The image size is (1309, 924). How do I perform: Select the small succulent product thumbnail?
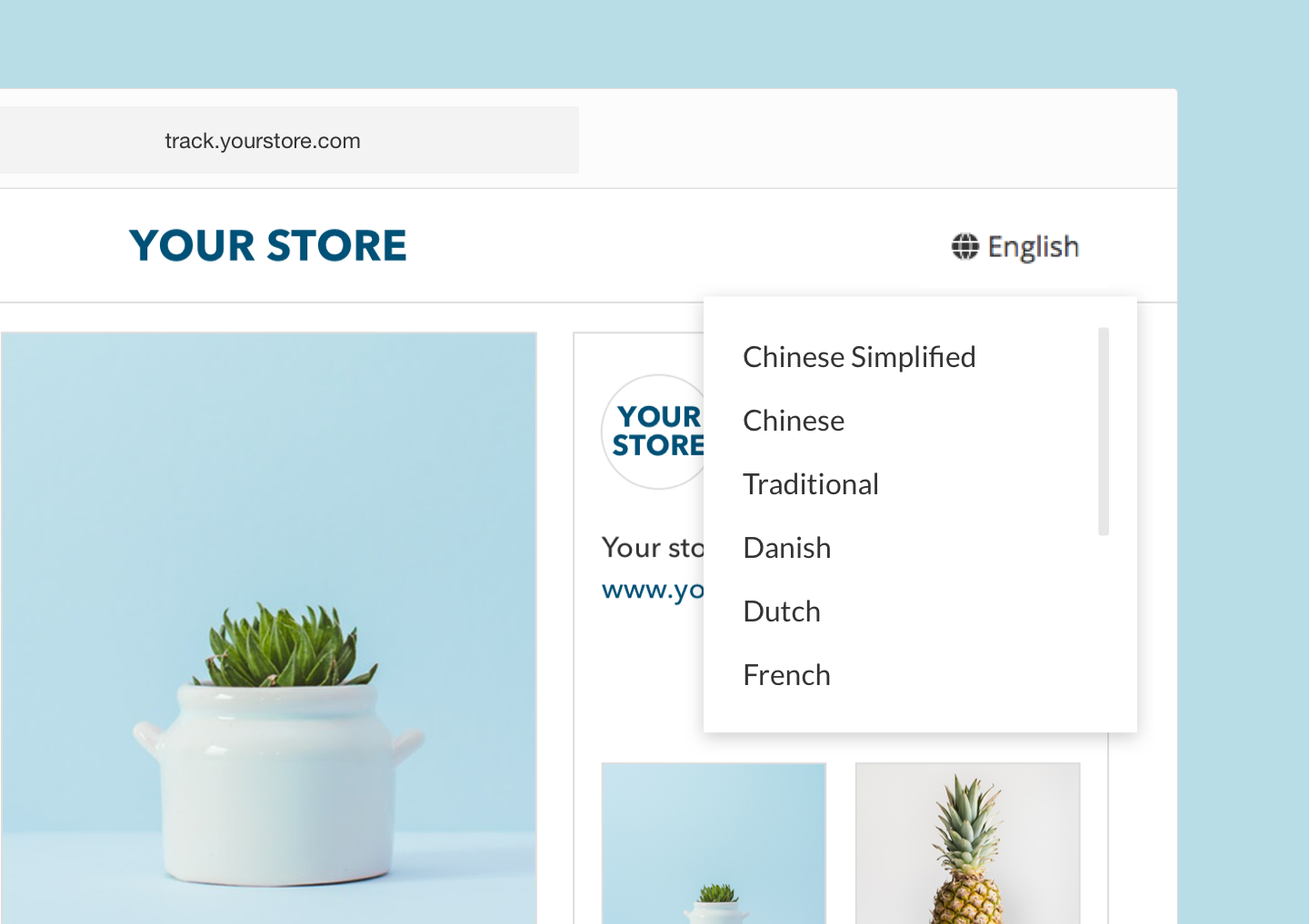[714, 843]
